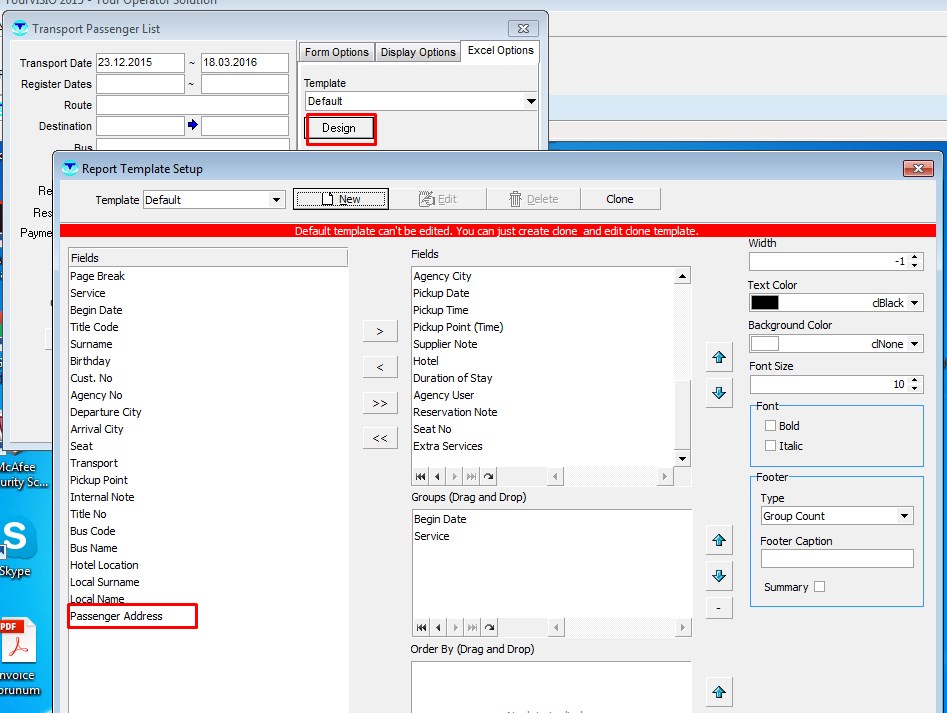This screenshot has height=713, width=947.
Task: Click the move-up arrow beside Groups list
Action: click(718, 541)
